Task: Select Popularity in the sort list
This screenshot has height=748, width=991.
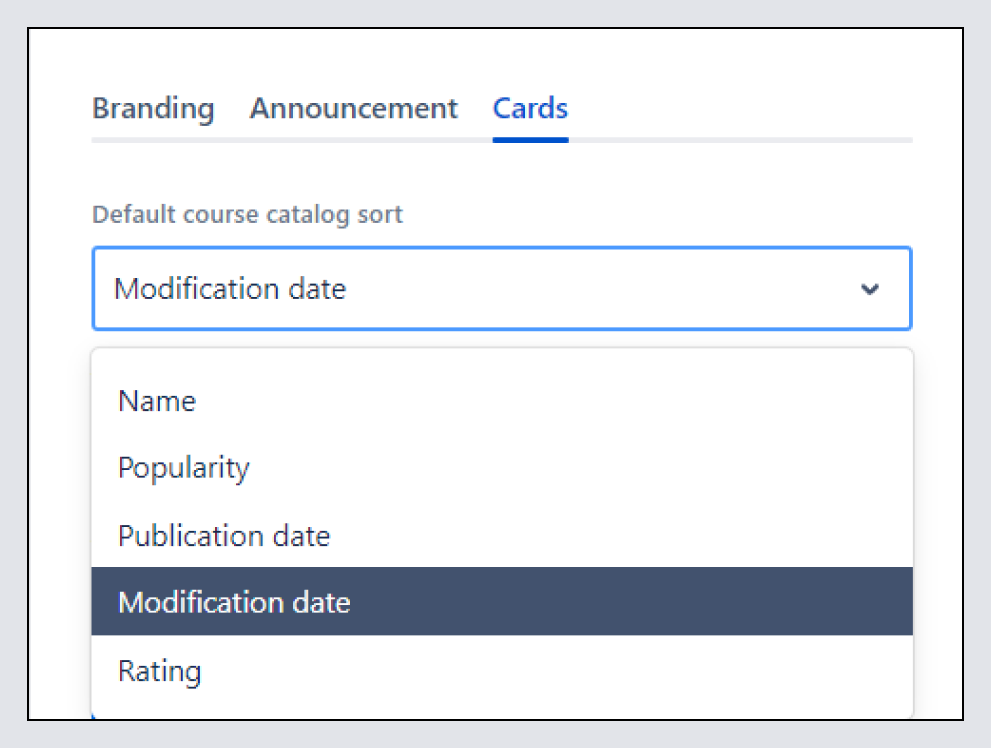Action: point(184,468)
